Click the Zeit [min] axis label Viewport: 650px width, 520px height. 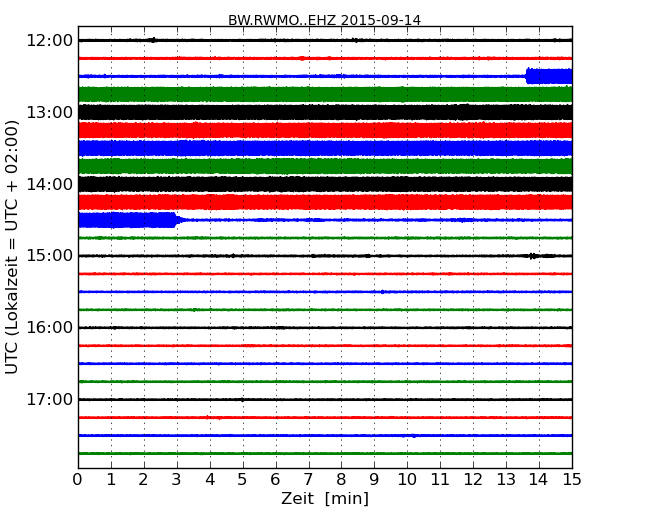coord(325,498)
